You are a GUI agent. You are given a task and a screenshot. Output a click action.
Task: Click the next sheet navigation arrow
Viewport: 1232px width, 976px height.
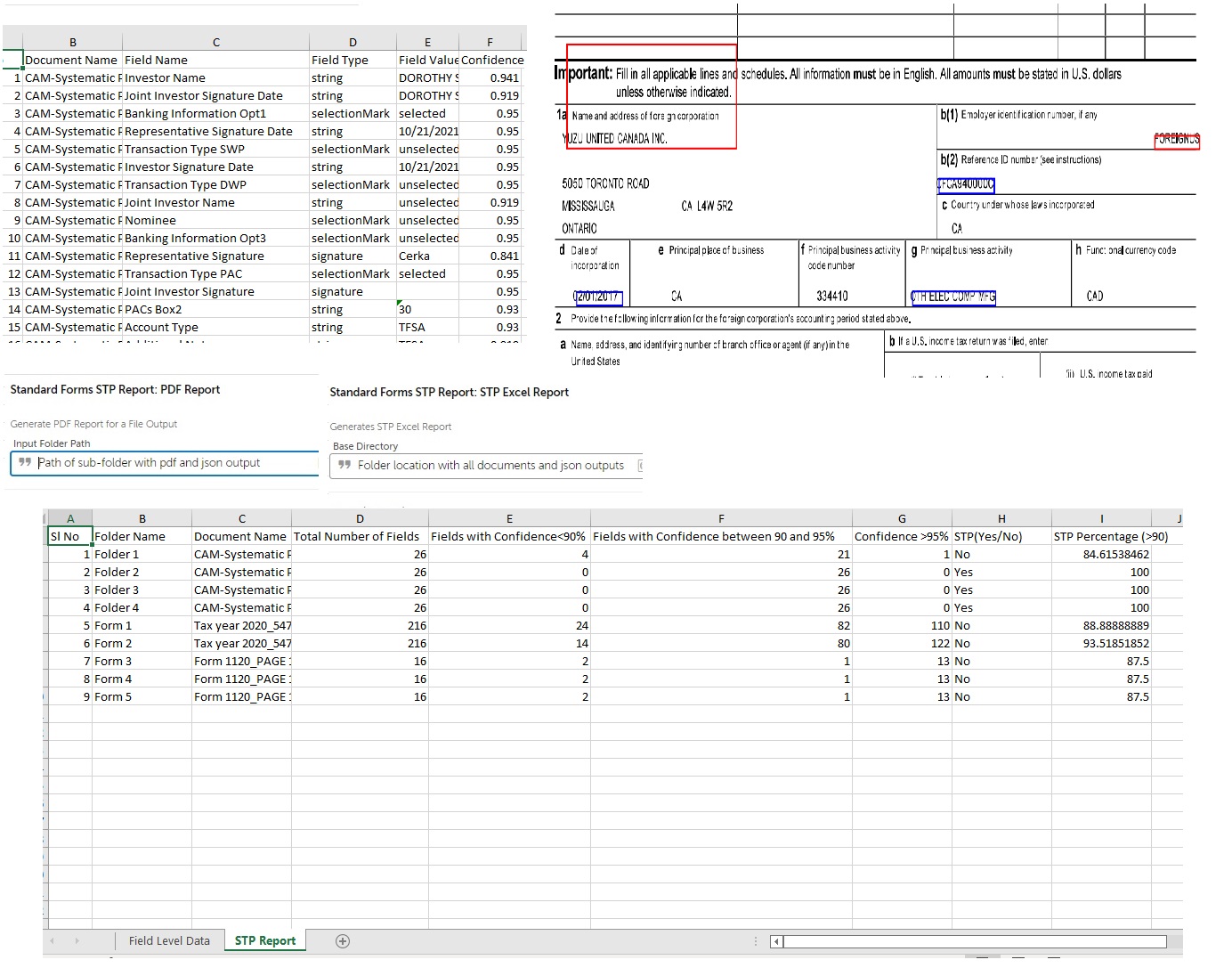(x=77, y=940)
